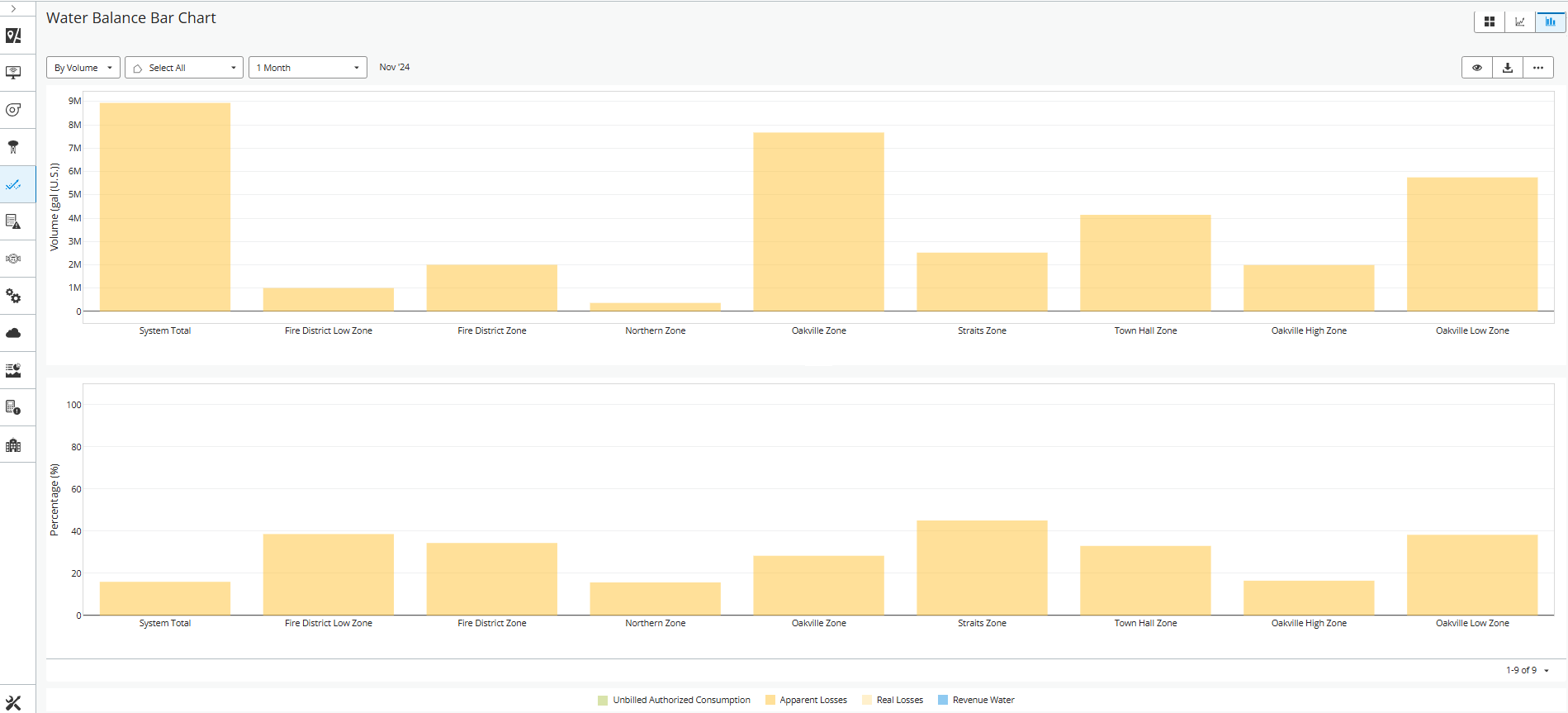Image resolution: width=1568 pixels, height=713 pixels.
Task: Open the cloud icon in sidebar
Action: pos(13,333)
